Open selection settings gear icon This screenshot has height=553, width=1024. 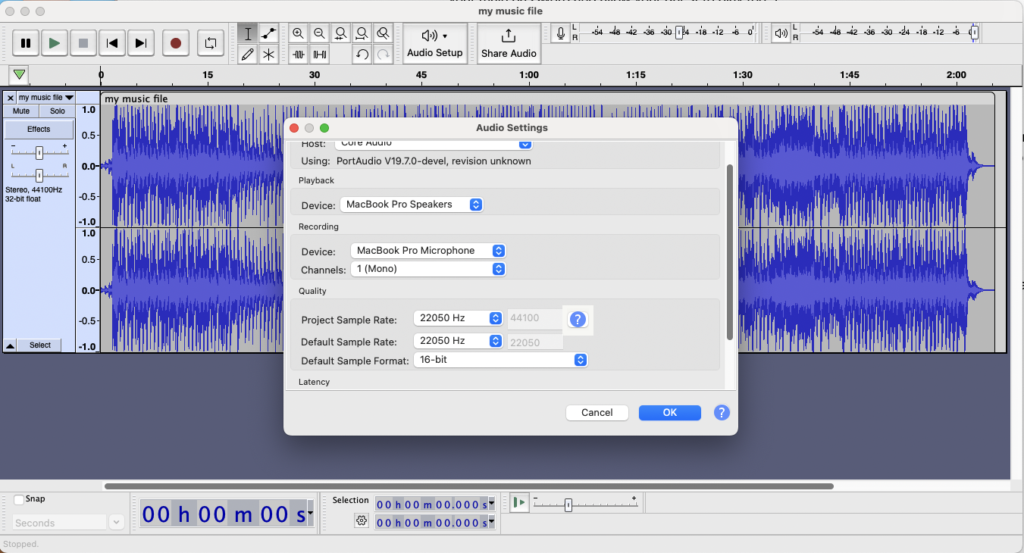(362, 521)
